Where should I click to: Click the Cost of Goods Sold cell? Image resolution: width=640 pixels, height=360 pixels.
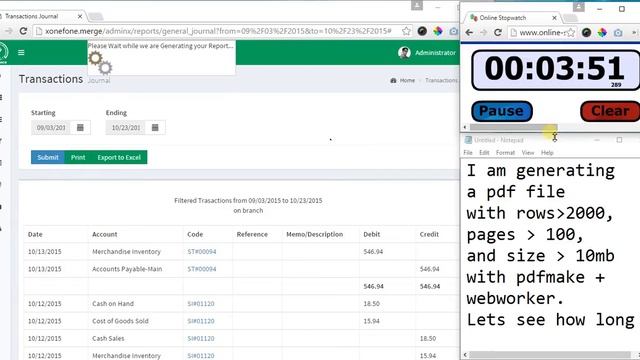pos(120,321)
